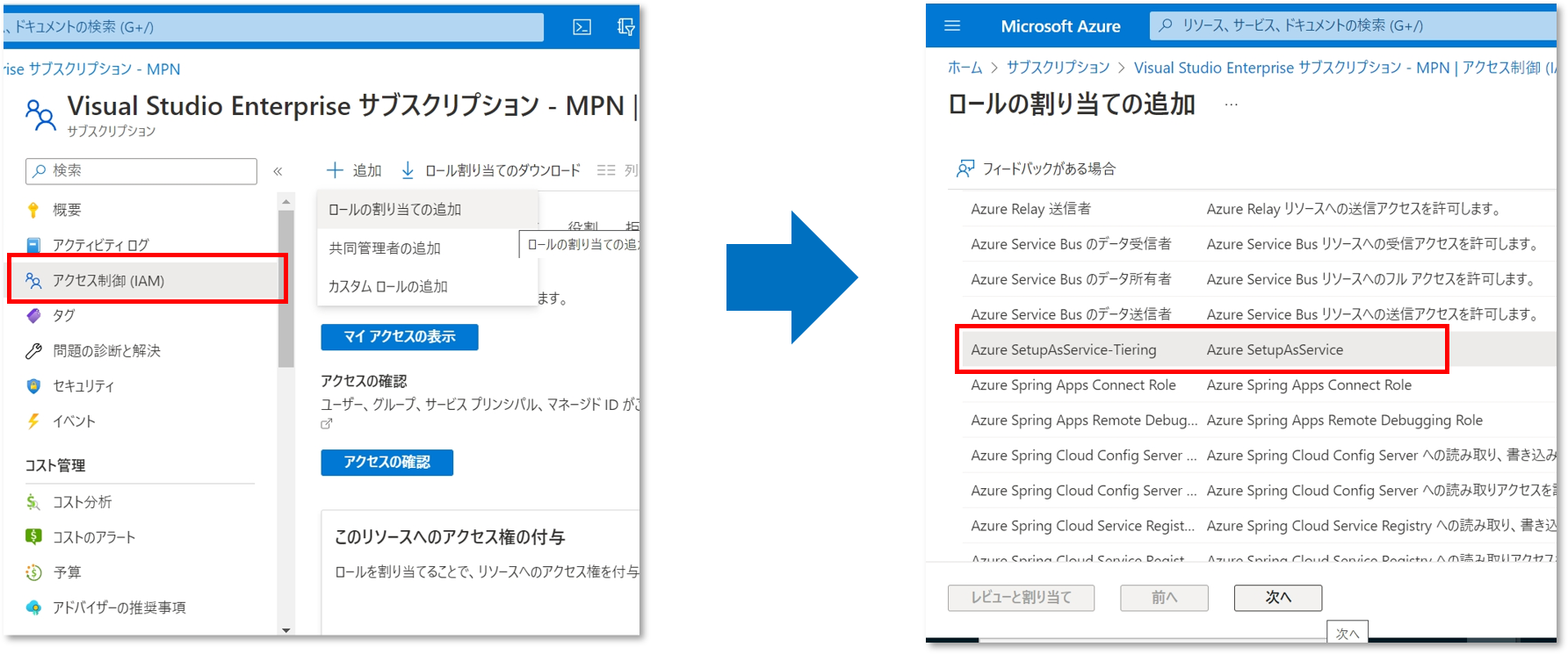Screen dimensions: 1568x654
Task: Click the Advisor recommendations cloud icon
Action: coord(33,607)
